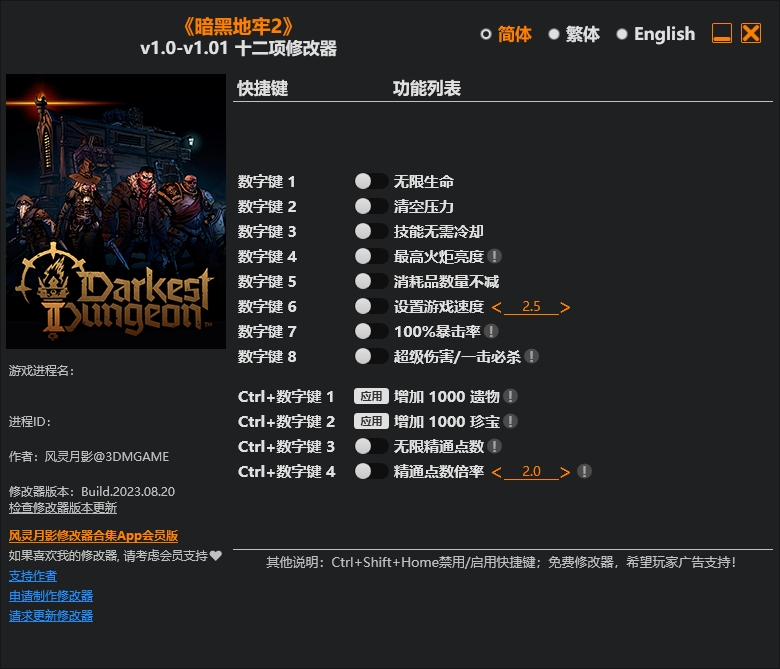Click info icon beside 超级伤害/一击必杀
This screenshot has width=780, height=669.
click(532, 356)
